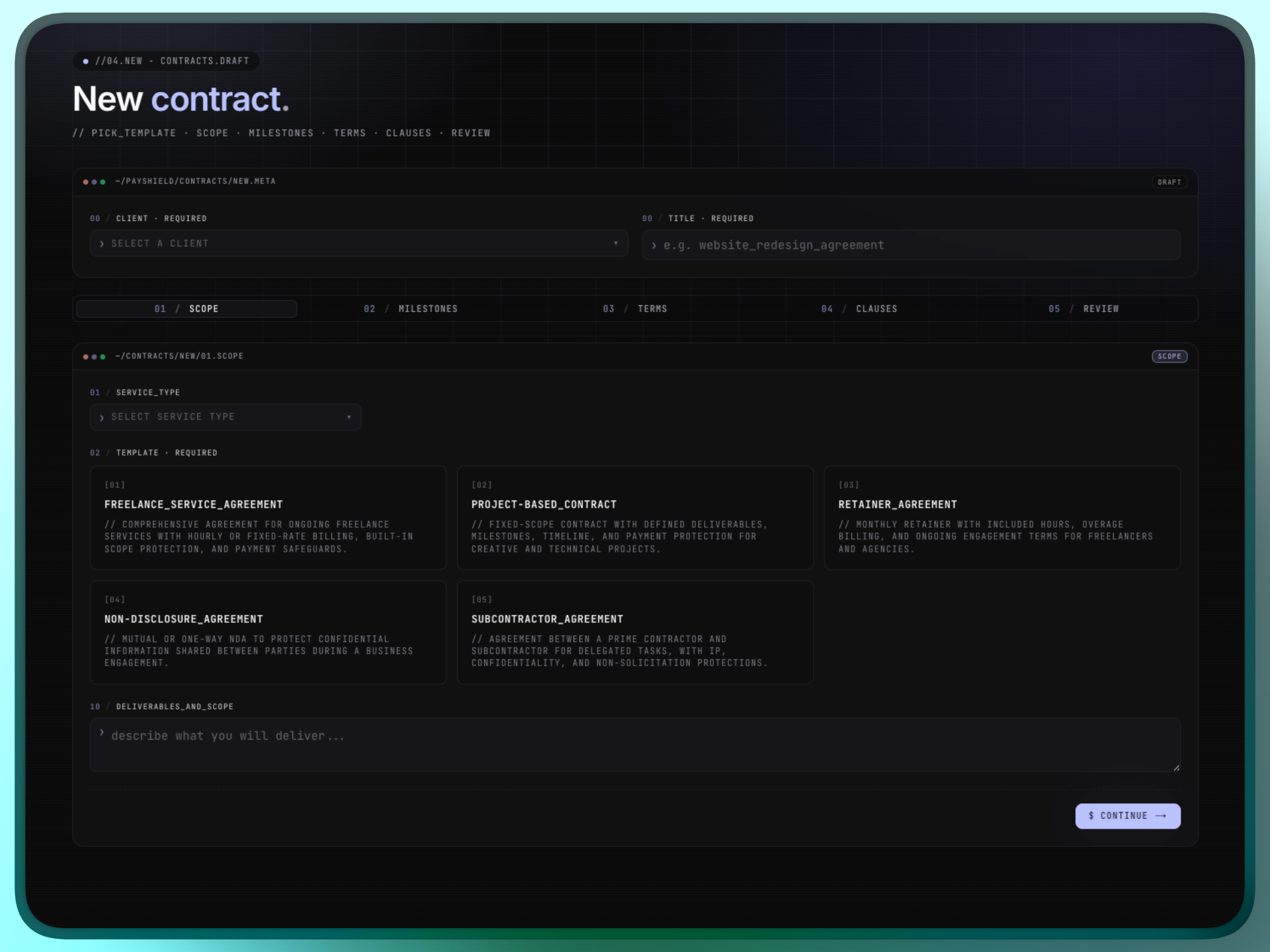Select the RETAINER_AGREEMENT template
This screenshot has height=952, width=1270.
pyautogui.click(x=1001, y=518)
